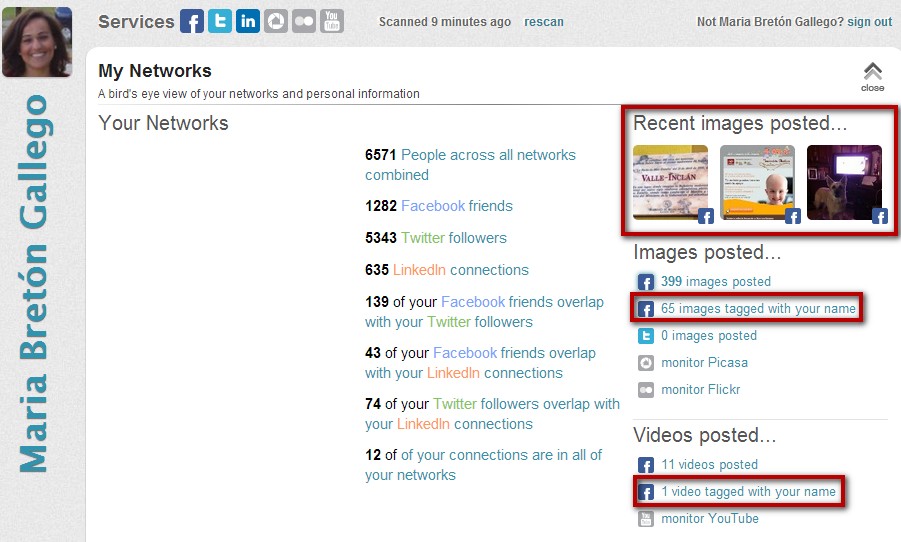The image size is (901, 542).
Task: Click 5343 Twitter followers stat
Action: coord(436,238)
